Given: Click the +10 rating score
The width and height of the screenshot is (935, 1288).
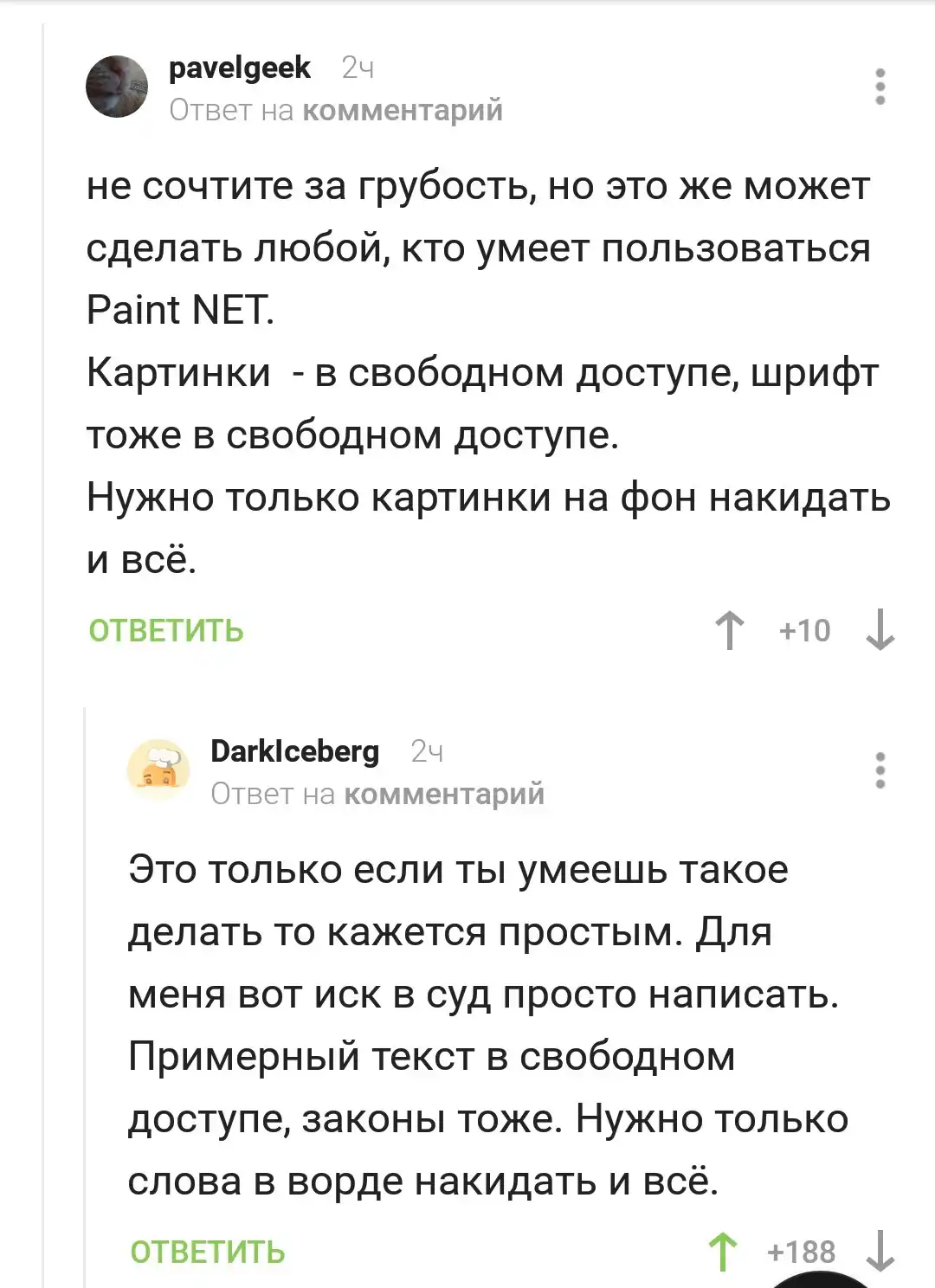Looking at the screenshot, I should pos(804,630).
